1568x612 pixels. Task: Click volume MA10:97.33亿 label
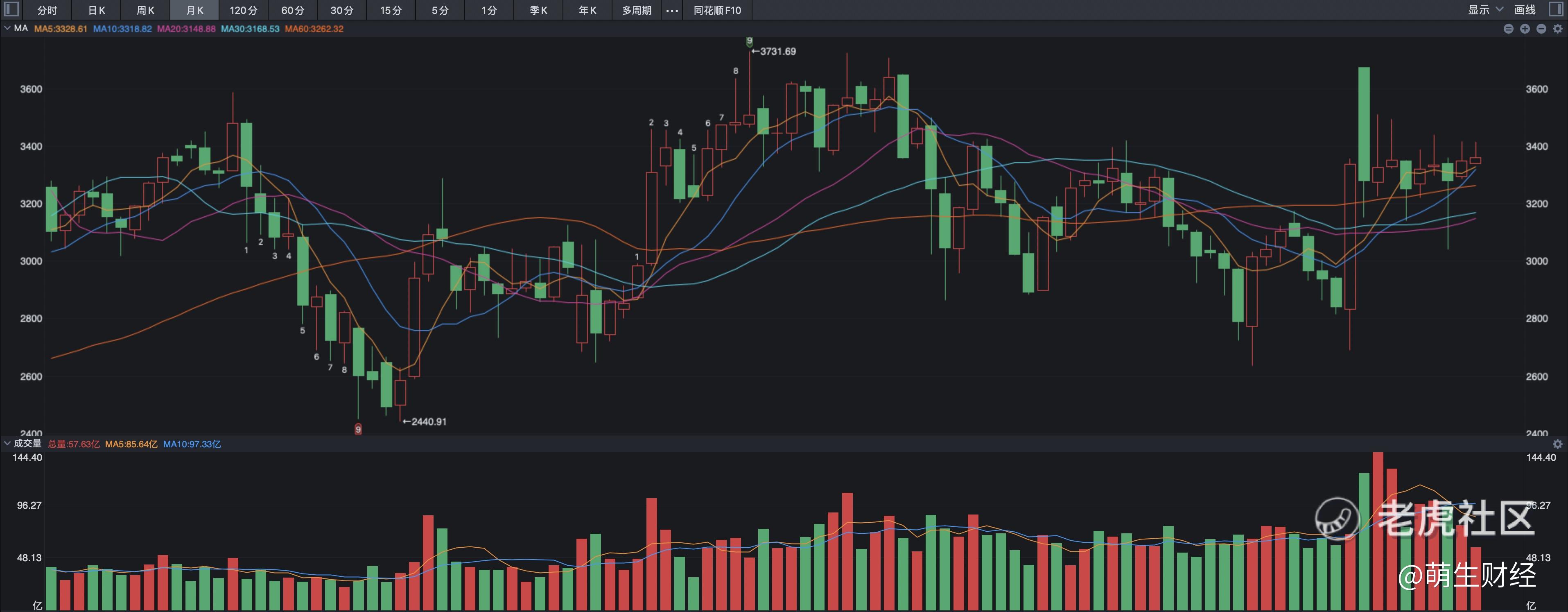(x=192, y=444)
